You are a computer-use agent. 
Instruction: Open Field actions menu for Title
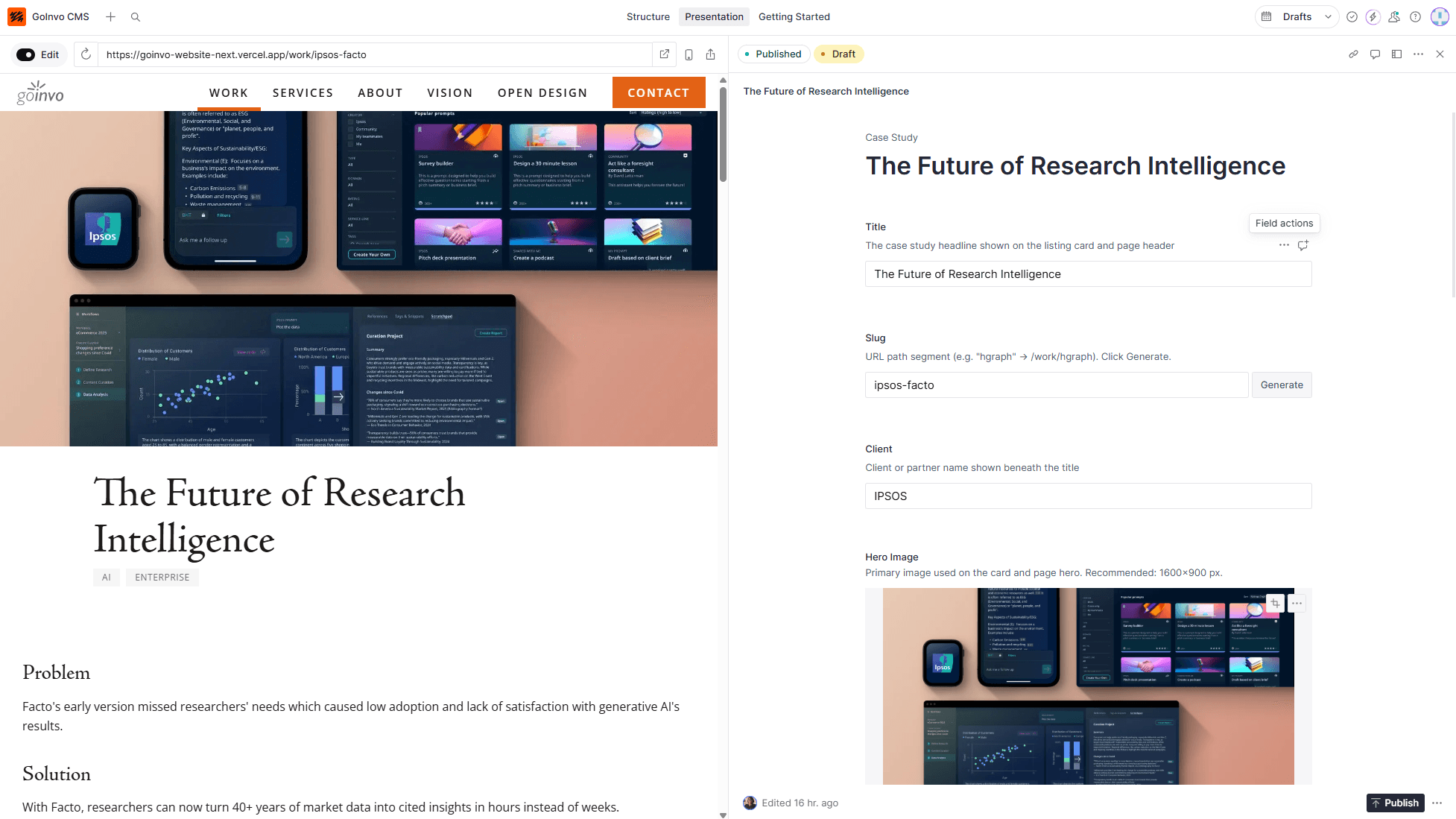[x=1283, y=245]
